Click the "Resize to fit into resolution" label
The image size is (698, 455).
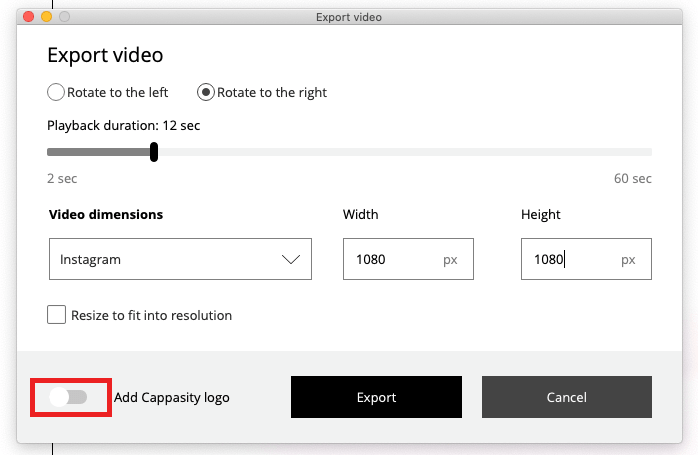151,315
